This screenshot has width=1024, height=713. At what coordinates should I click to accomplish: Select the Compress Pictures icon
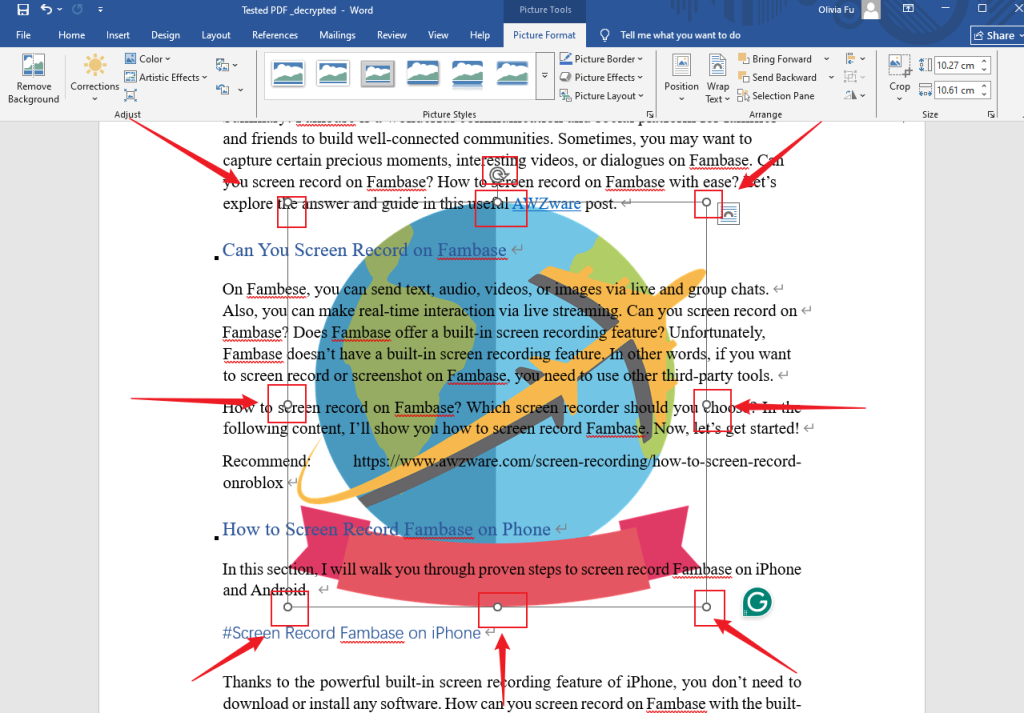(129, 95)
